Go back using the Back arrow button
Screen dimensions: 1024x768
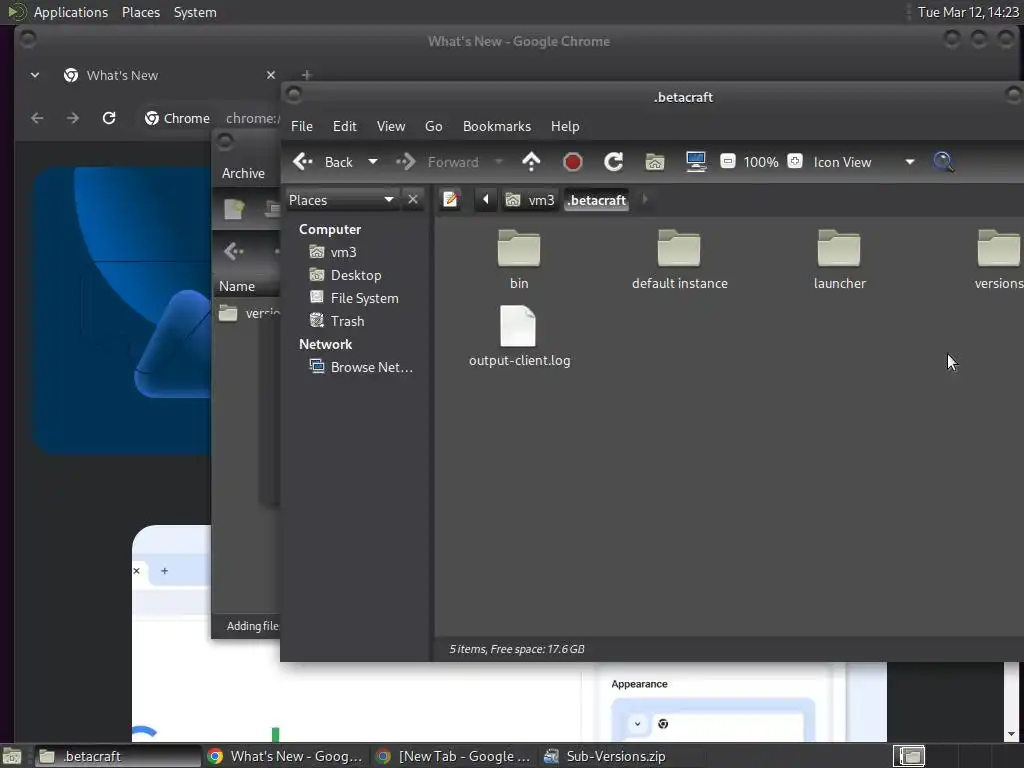pos(323,162)
